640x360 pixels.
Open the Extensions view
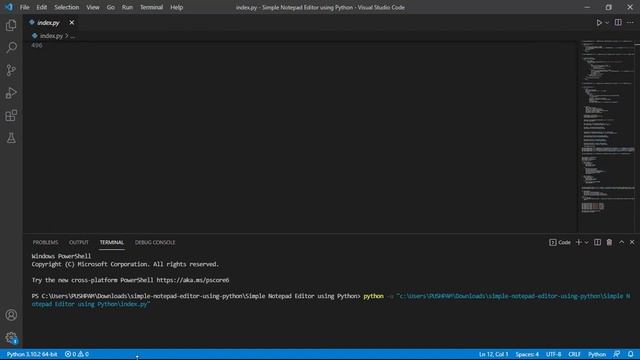pos(11,116)
